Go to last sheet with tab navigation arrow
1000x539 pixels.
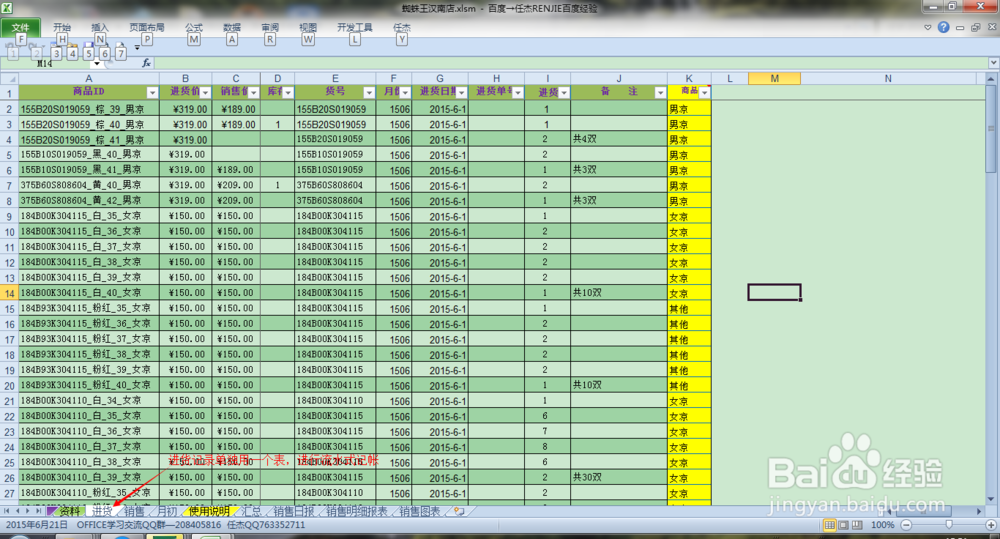[38, 511]
